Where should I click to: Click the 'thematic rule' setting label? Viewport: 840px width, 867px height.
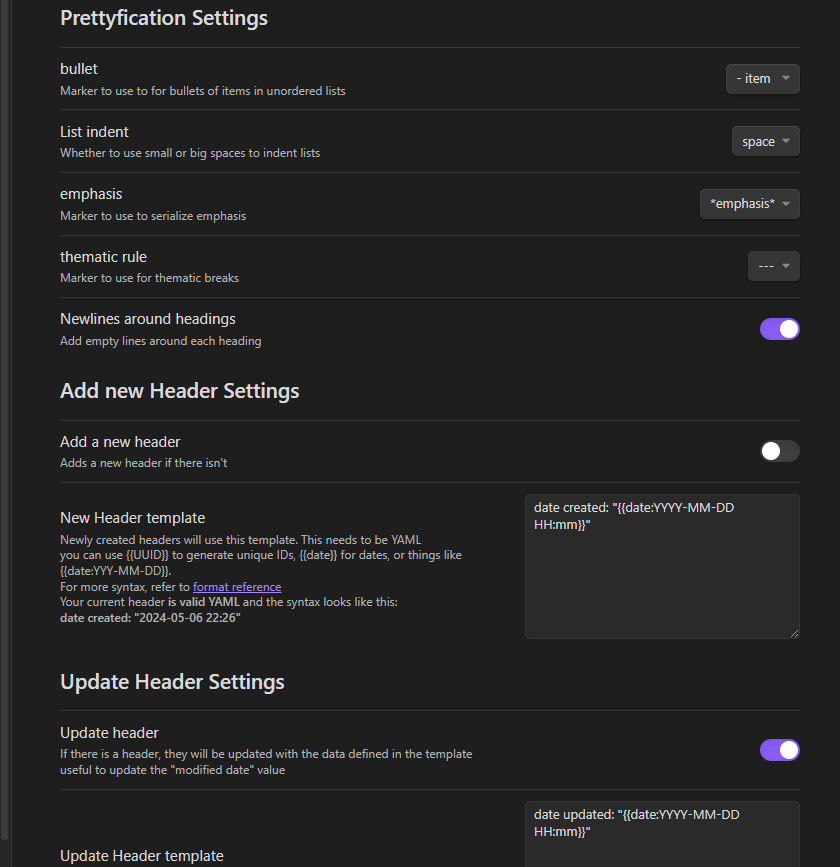coord(103,257)
